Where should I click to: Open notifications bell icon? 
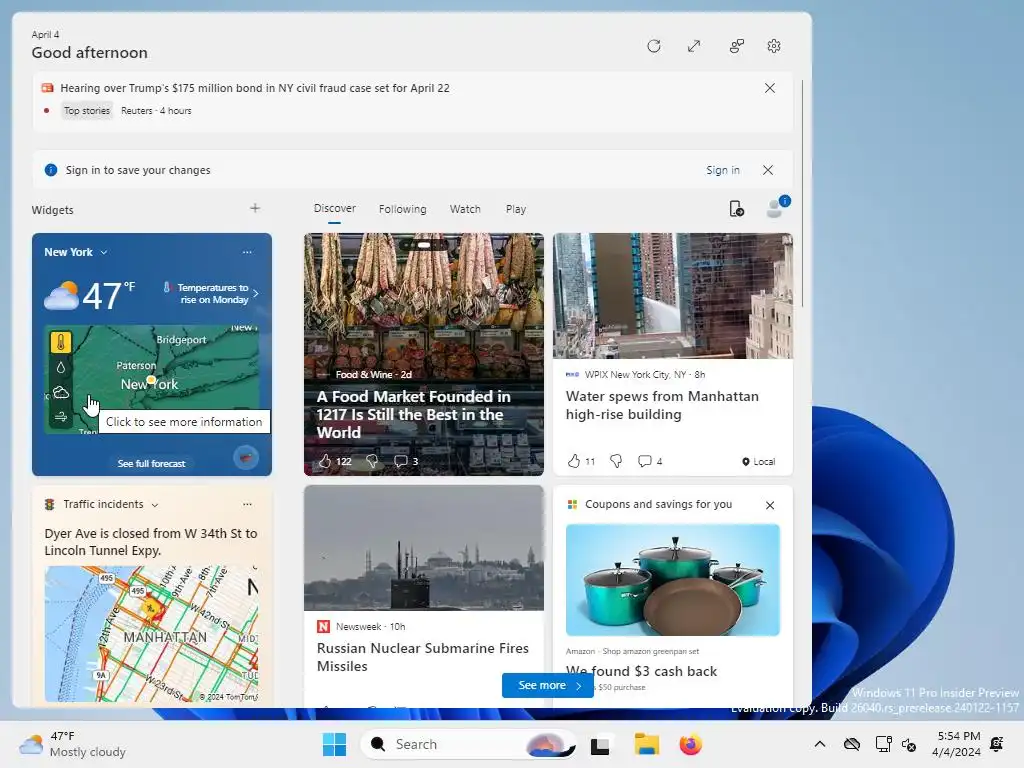(x=997, y=743)
